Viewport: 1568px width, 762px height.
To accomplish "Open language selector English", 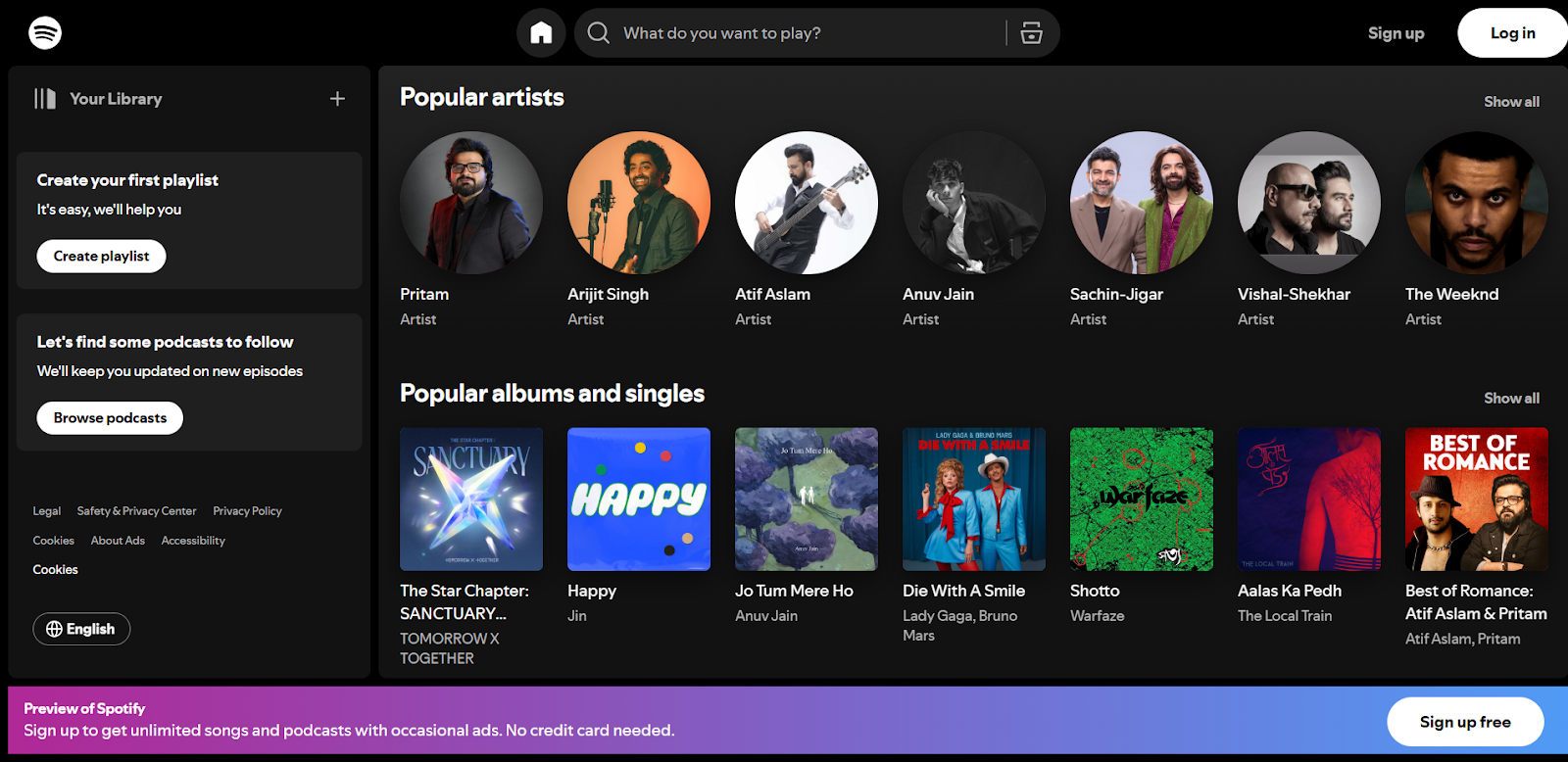I will tap(81, 629).
